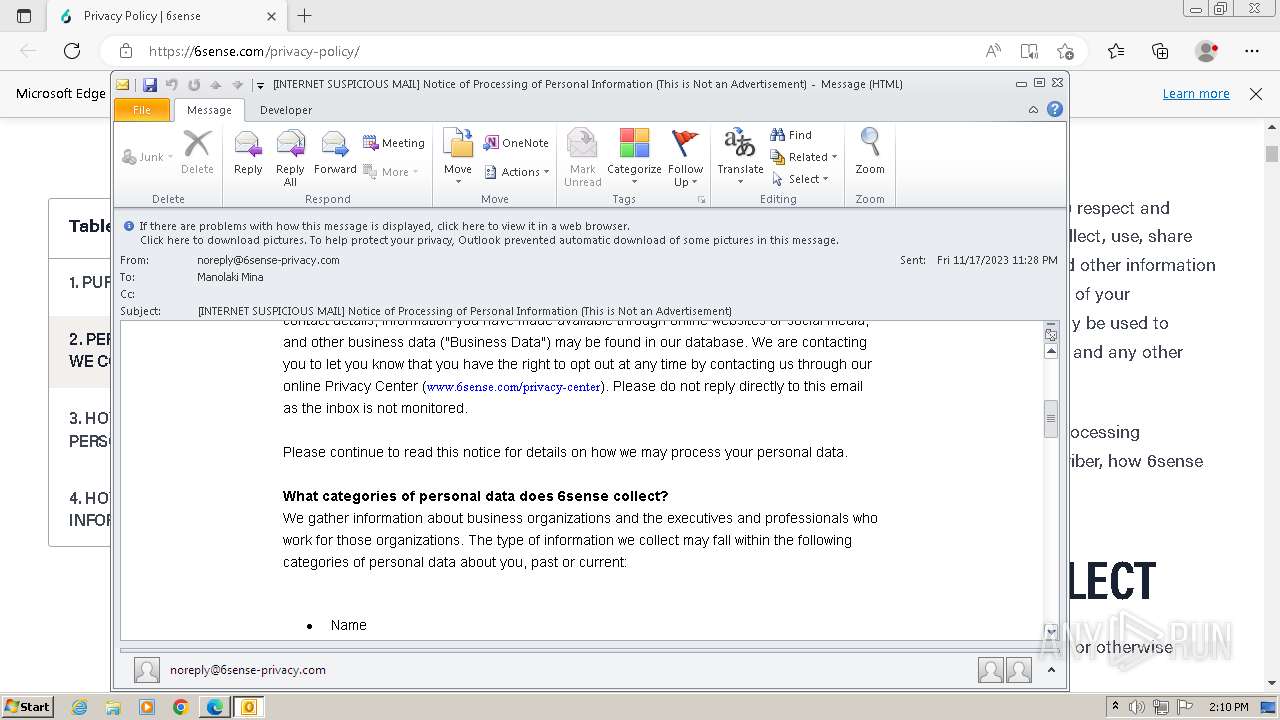Select the Message ribbon tab

[209, 110]
